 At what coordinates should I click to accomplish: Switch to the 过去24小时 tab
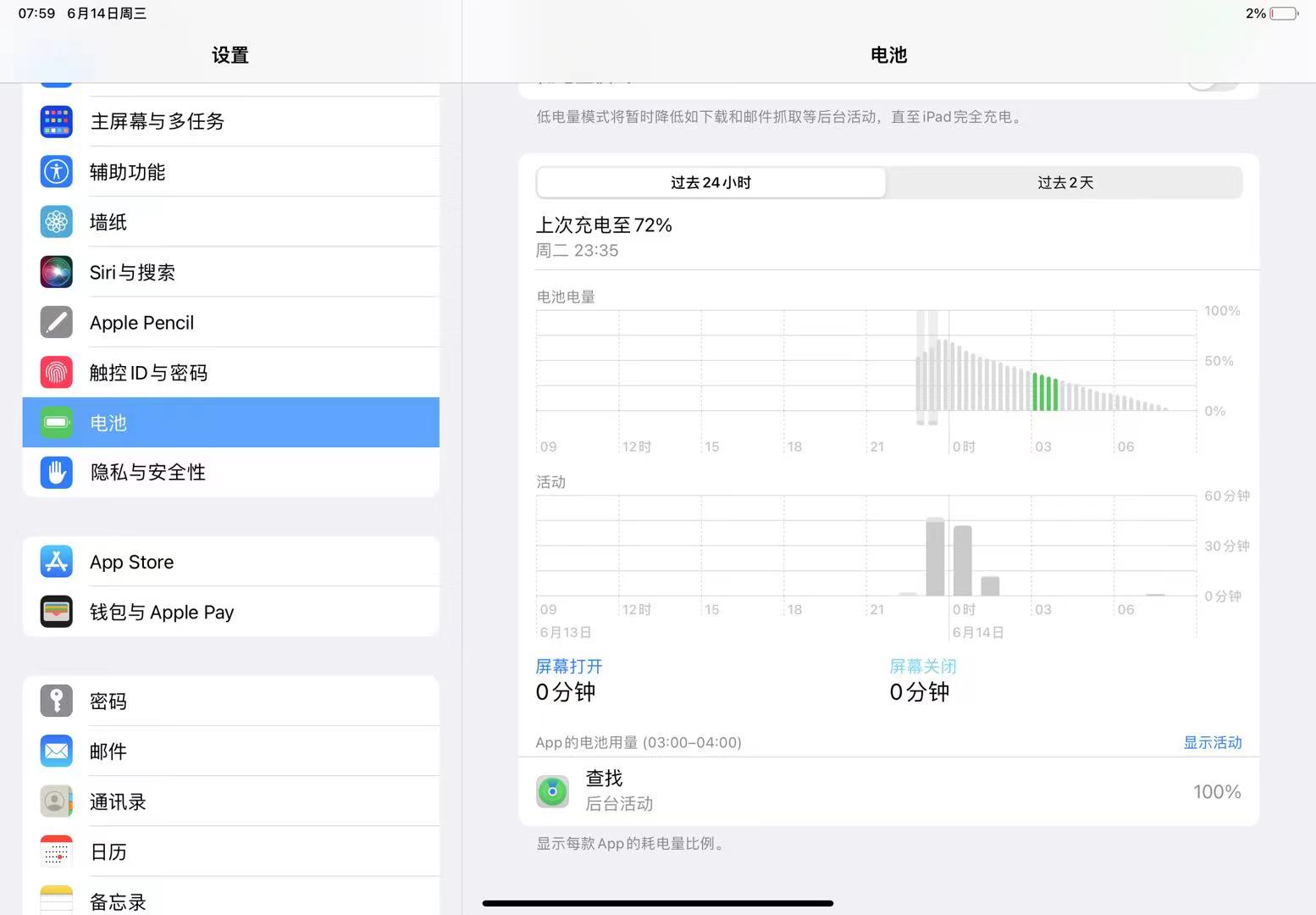tap(711, 183)
